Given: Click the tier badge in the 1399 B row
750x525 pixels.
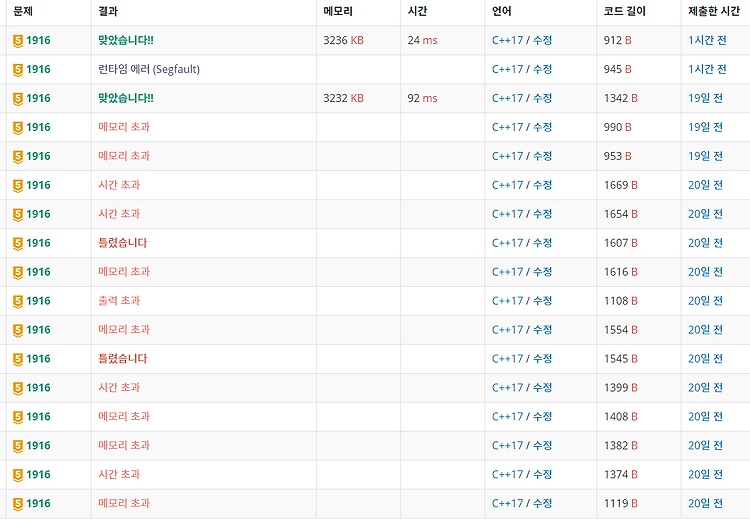Looking at the screenshot, I should coord(18,388).
